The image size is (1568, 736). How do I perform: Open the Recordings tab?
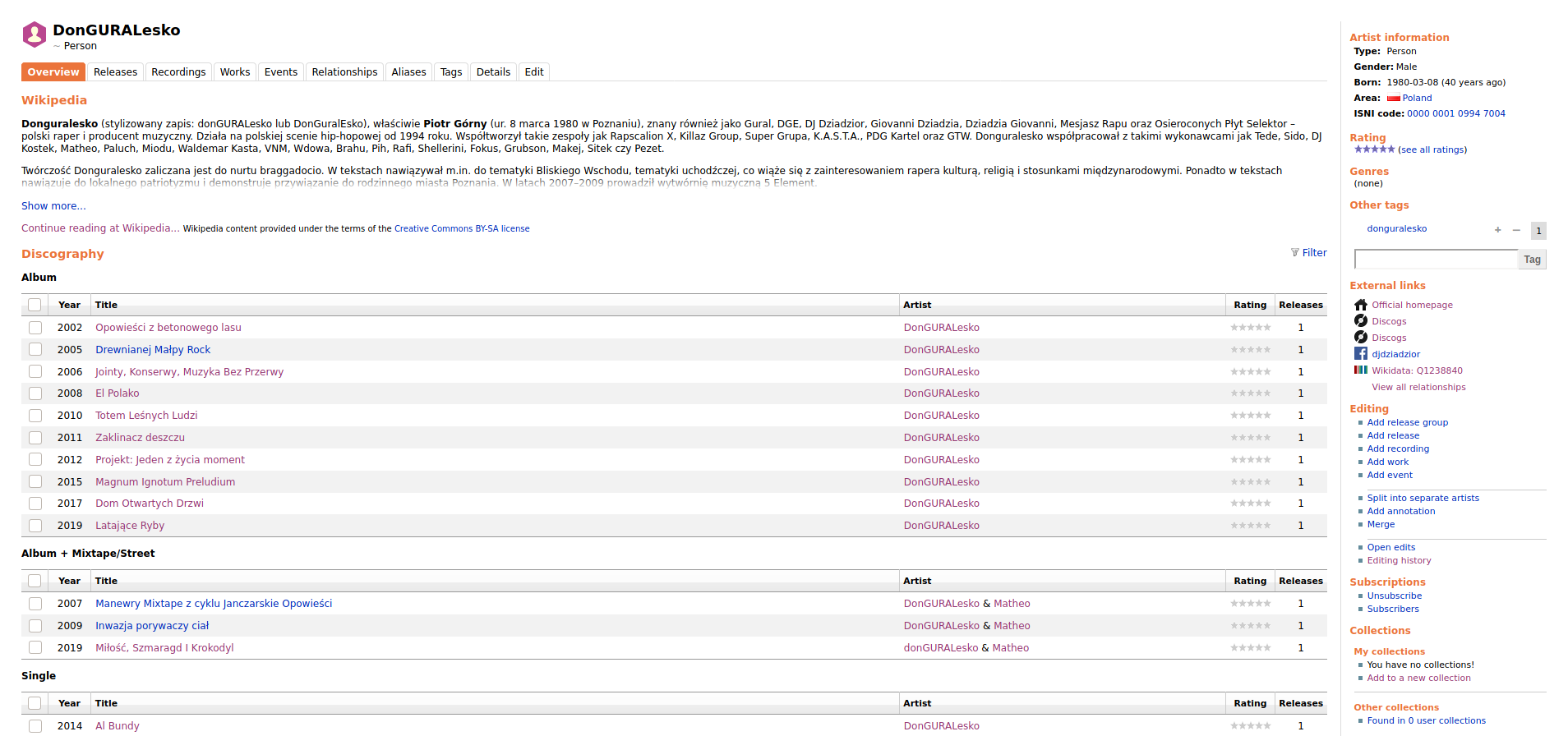tap(178, 72)
